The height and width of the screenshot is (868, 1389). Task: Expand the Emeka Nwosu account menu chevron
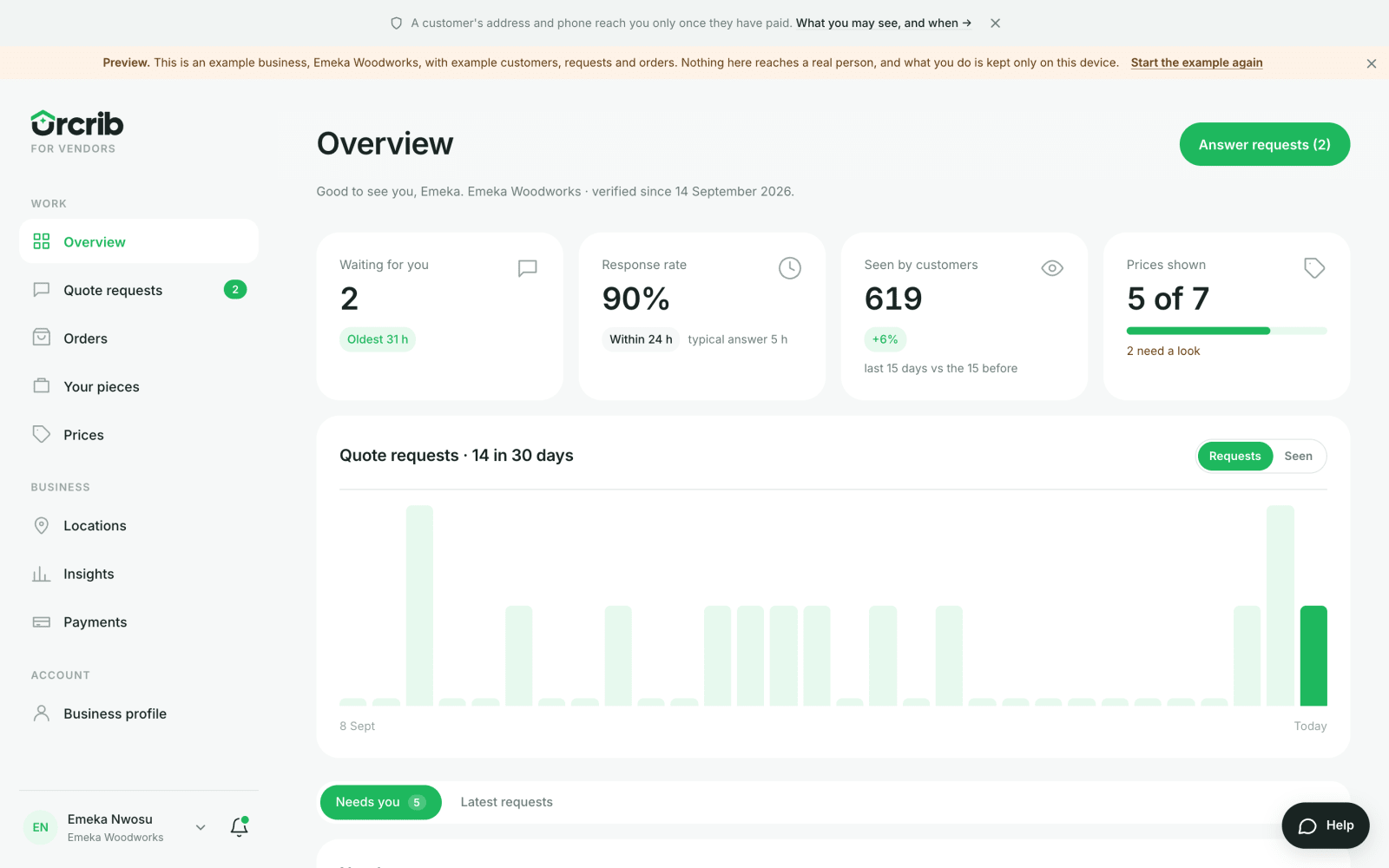[x=201, y=827]
